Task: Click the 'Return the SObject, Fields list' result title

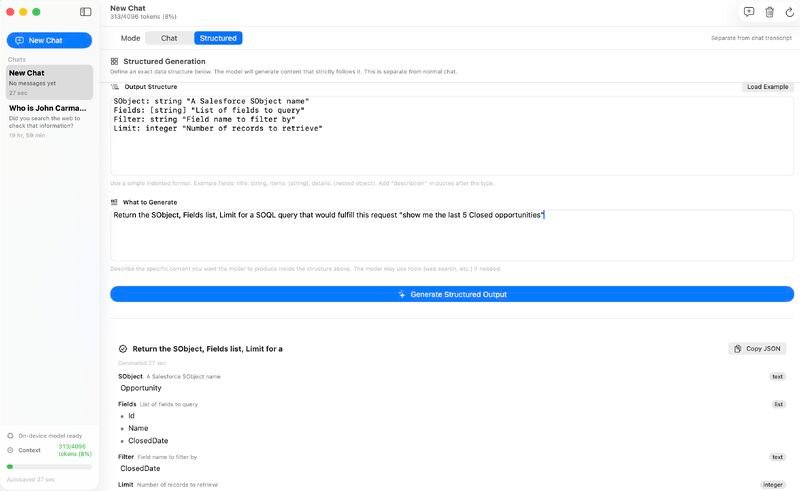Action: (x=208, y=349)
